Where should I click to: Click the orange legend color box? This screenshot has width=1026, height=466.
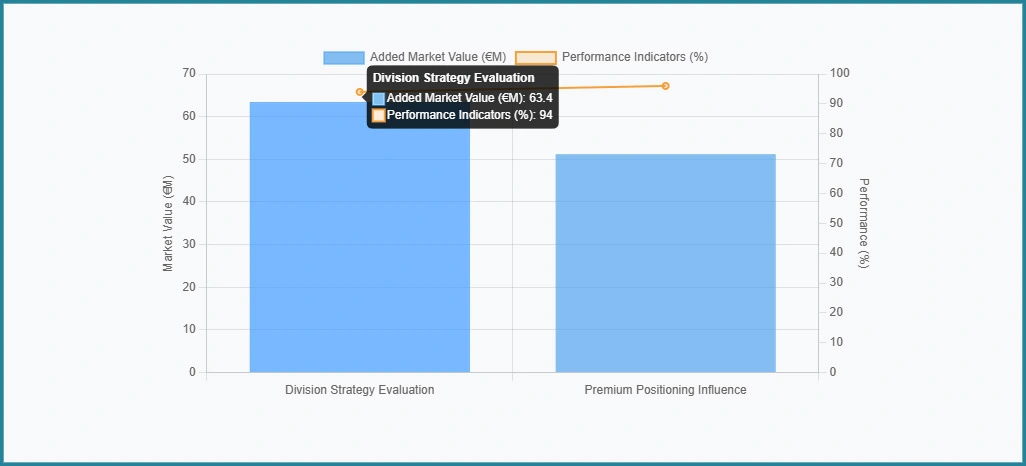(535, 57)
